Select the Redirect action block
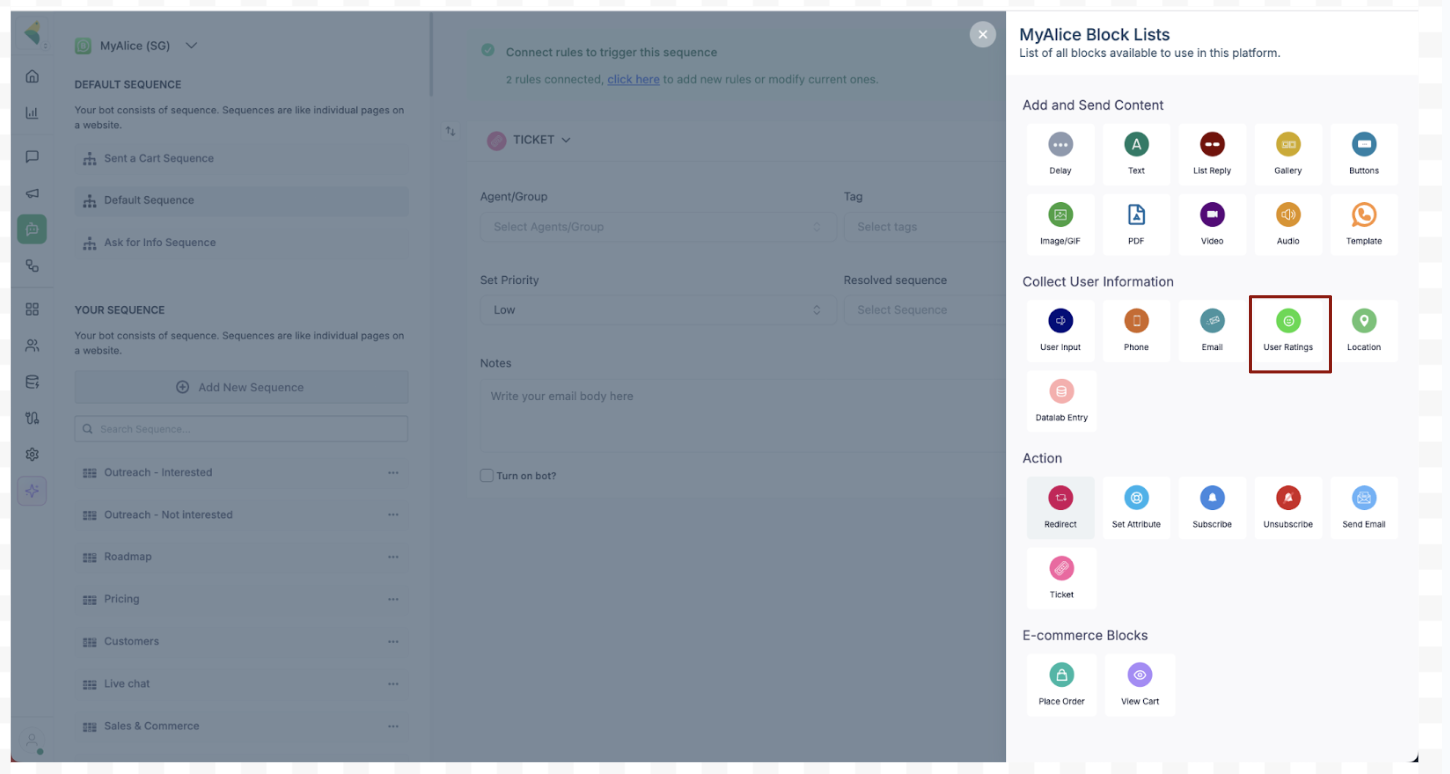The image size is (1450, 774). (1060, 508)
